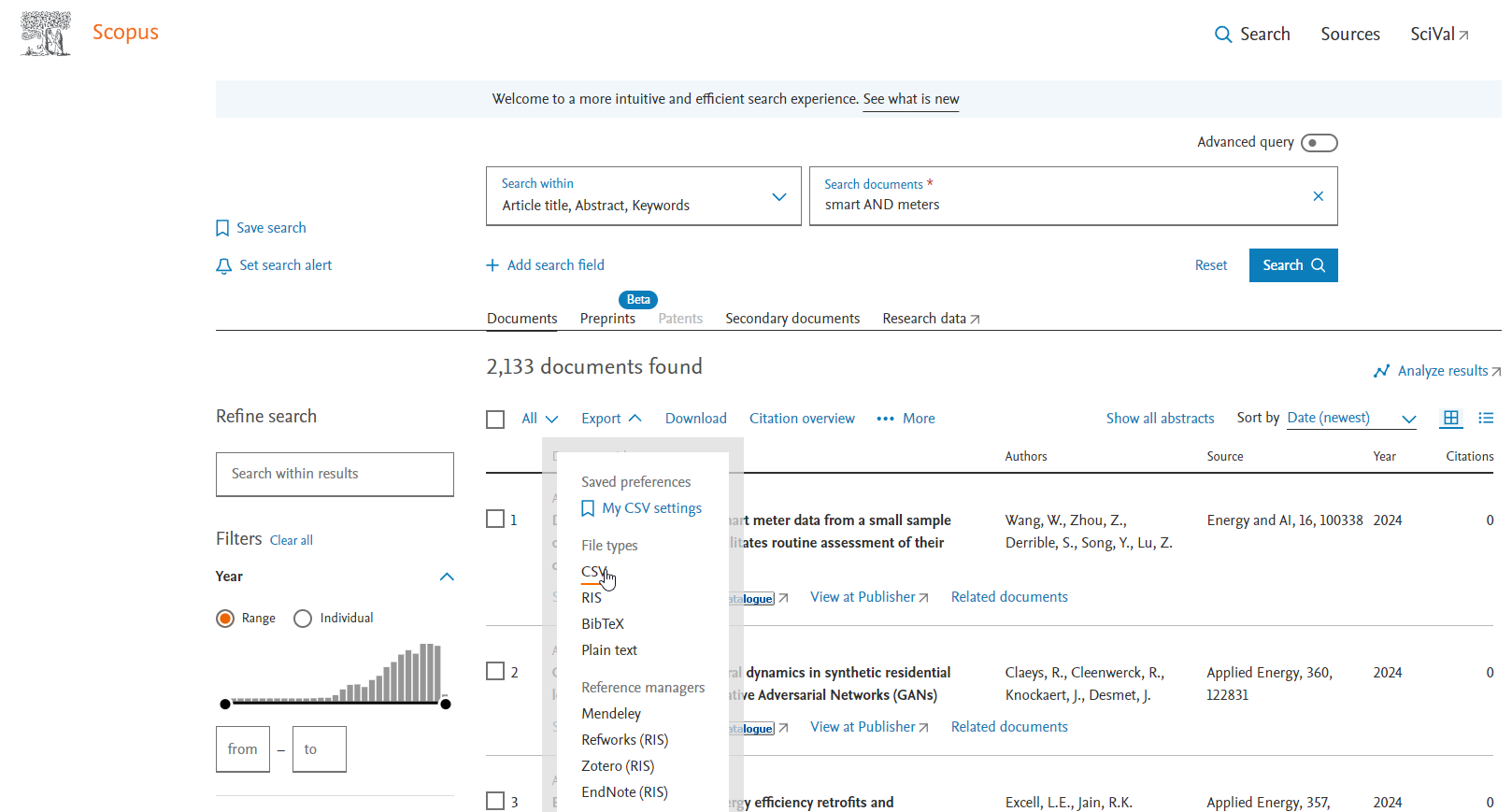Click the Set search alert bell icon
Image resolution: width=1512 pixels, height=812 pixels.
point(223,266)
